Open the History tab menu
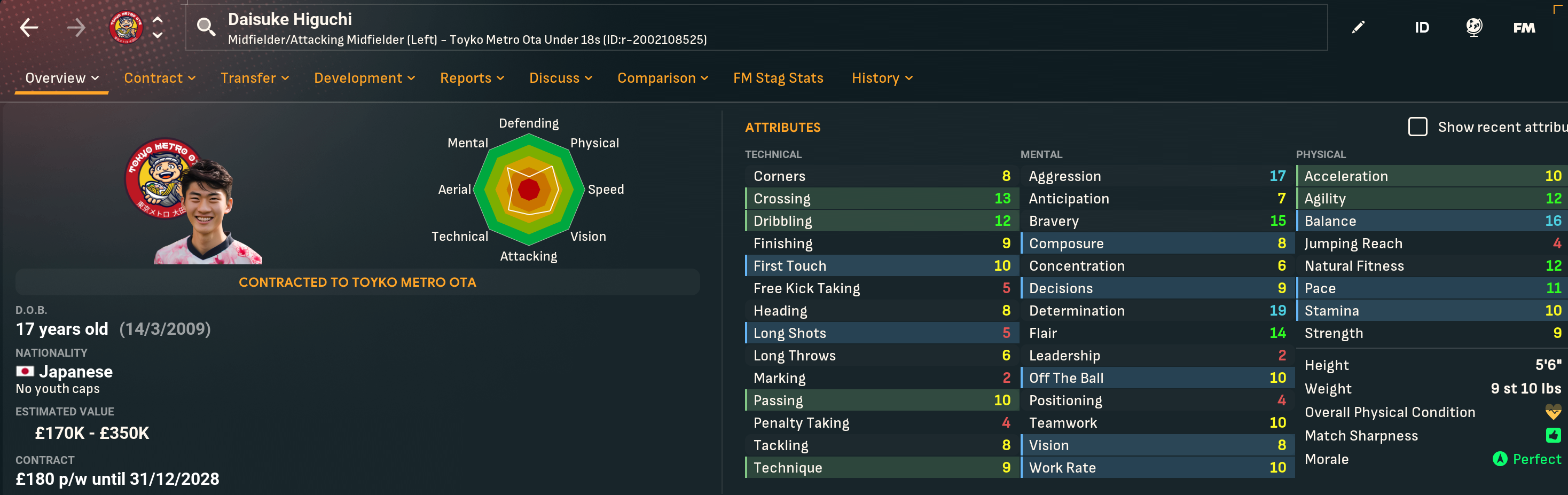1568x495 pixels. tap(882, 78)
